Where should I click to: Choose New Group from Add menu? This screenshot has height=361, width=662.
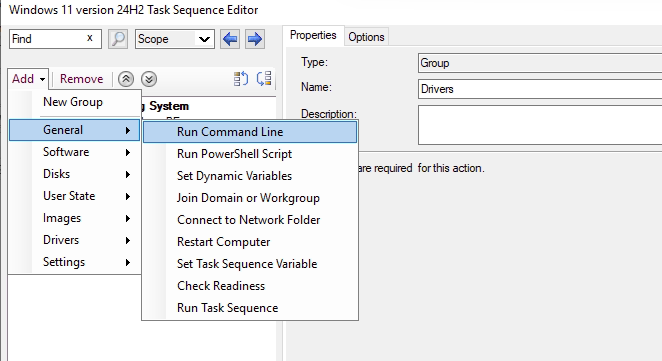(73, 102)
